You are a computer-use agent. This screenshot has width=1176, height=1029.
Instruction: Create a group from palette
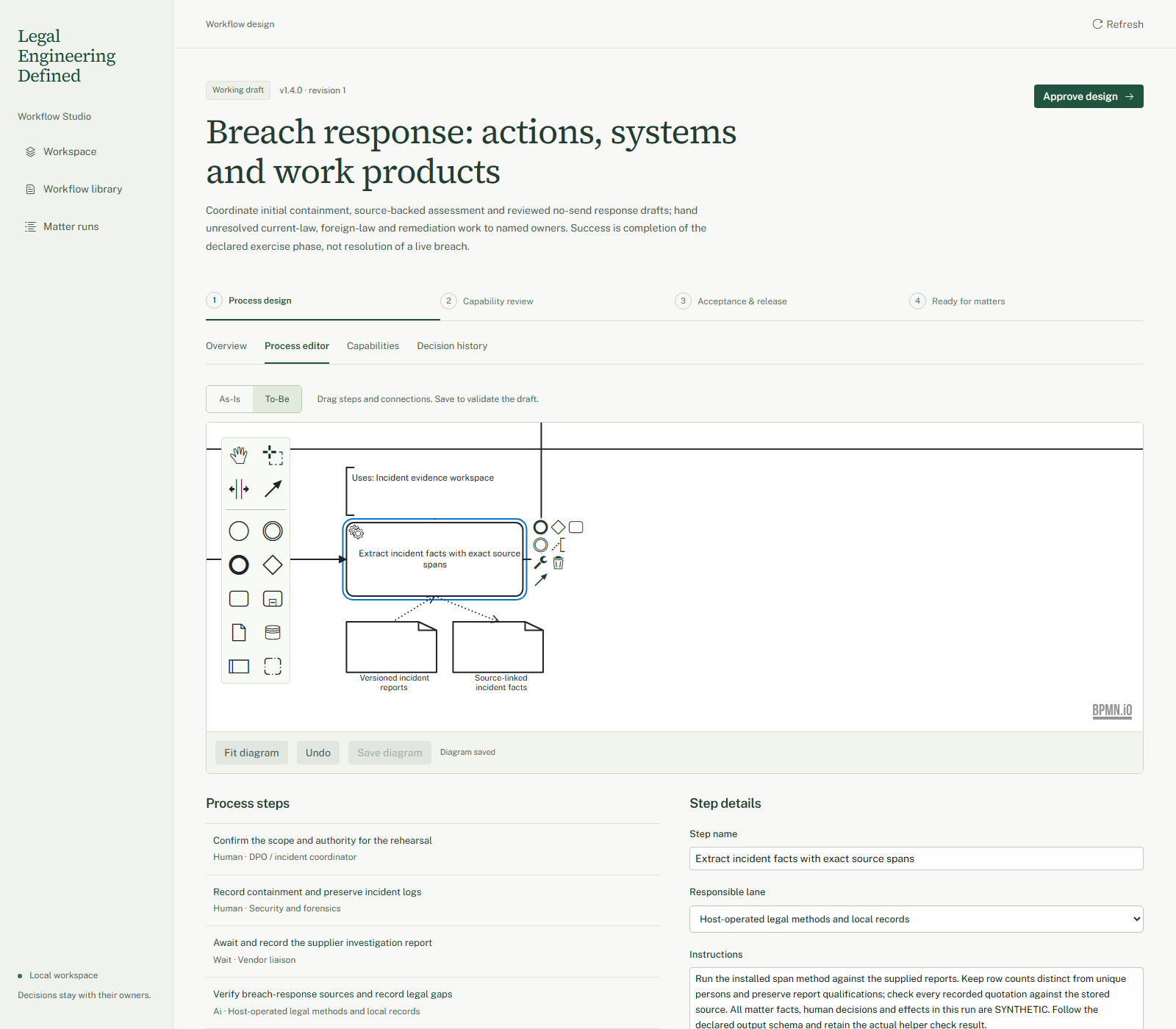273,666
